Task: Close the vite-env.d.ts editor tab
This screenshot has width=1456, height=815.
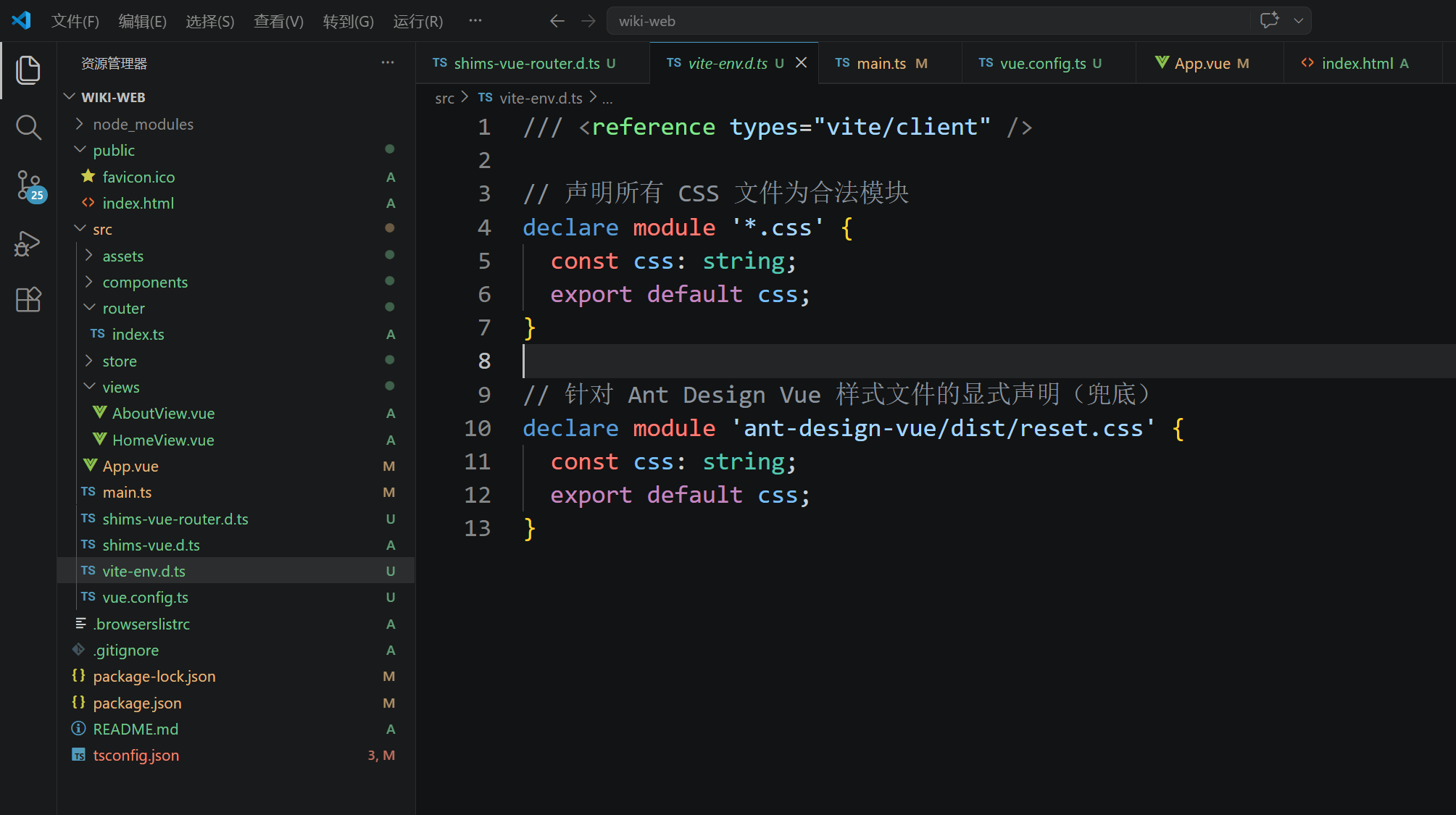Action: pos(802,63)
